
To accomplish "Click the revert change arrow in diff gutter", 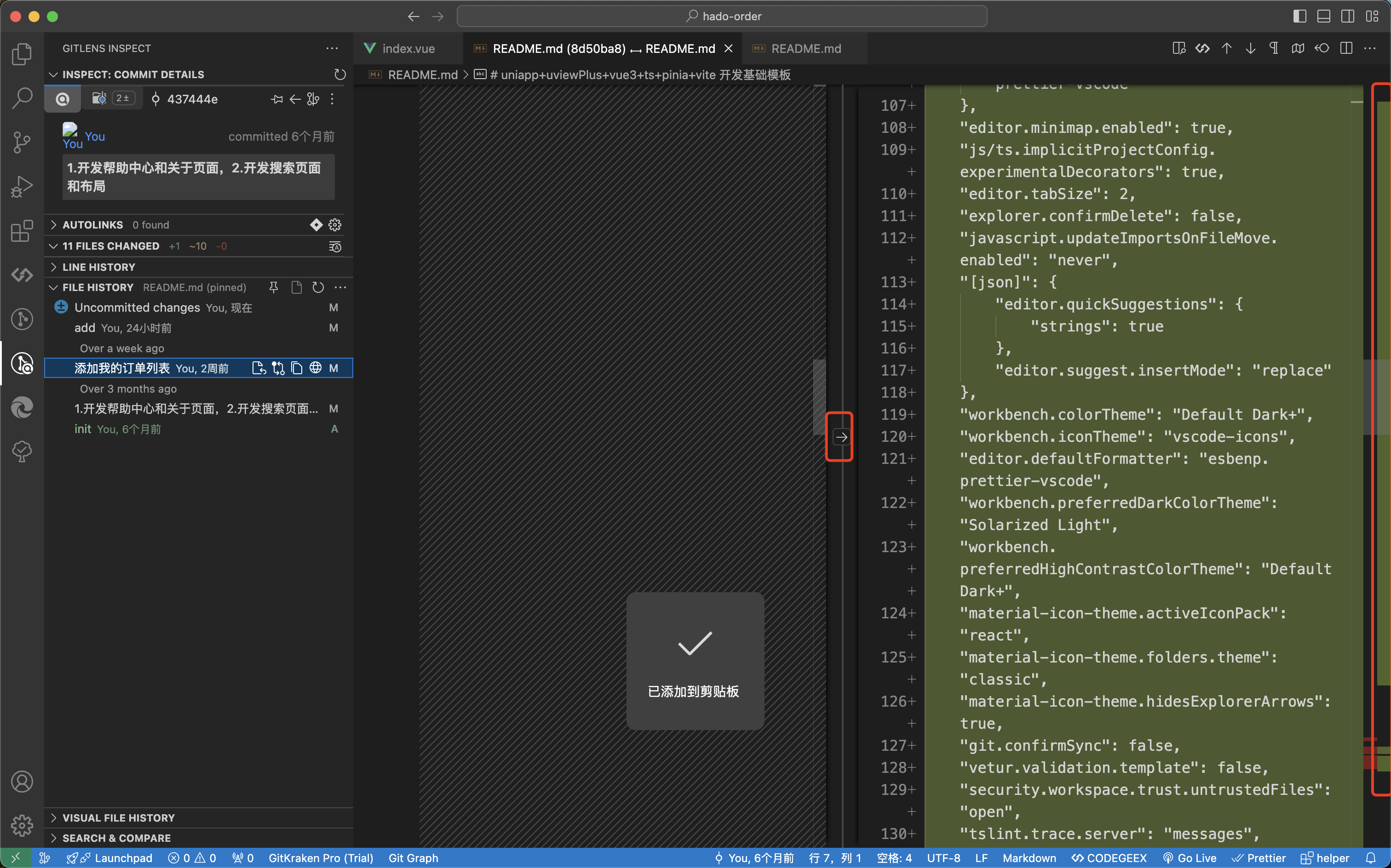I will click(x=841, y=437).
